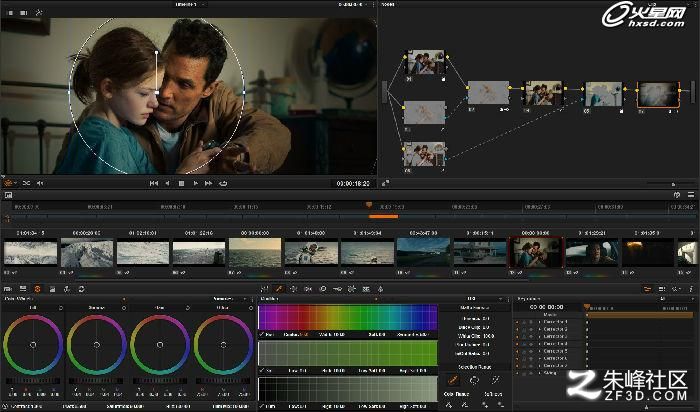Open the Tracker palette
Screen dimensions: 700x412
(308, 289)
